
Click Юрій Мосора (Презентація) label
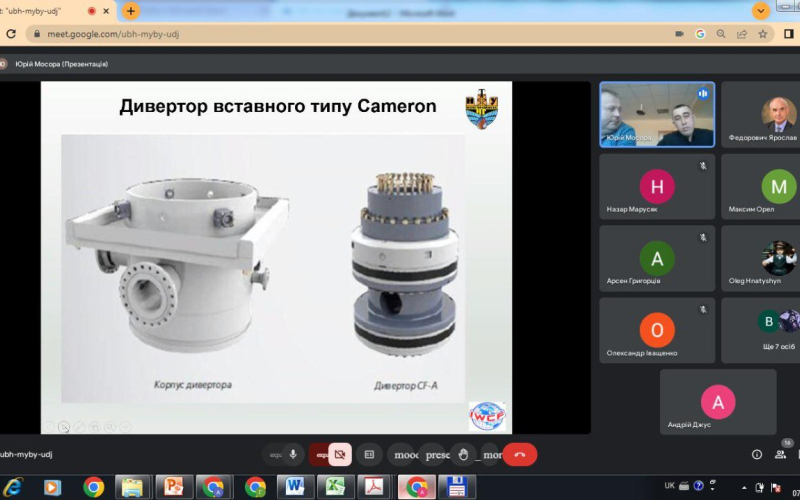tap(62, 64)
